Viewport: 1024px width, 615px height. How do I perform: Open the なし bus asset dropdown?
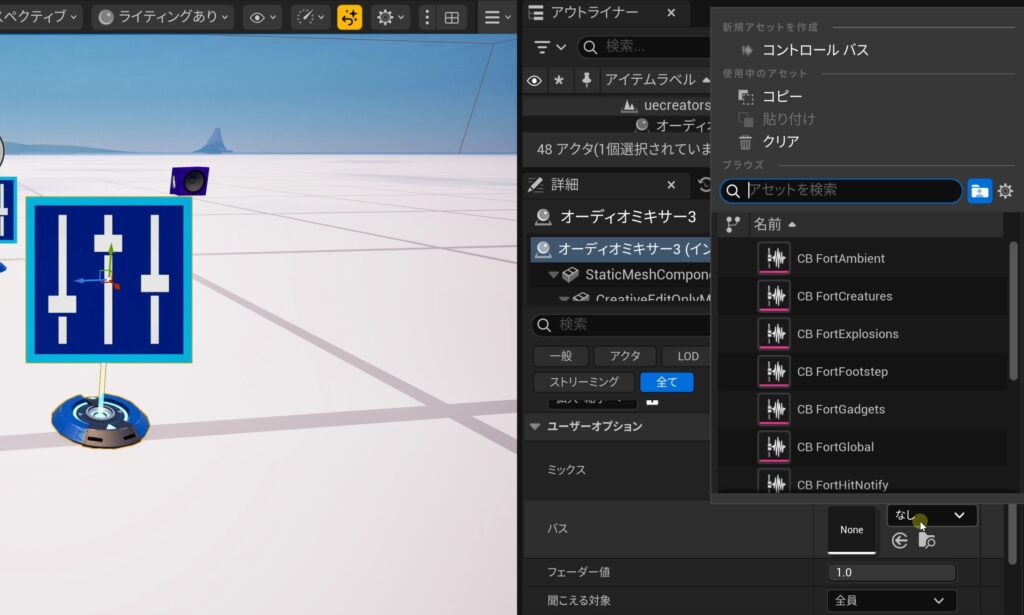point(931,515)
